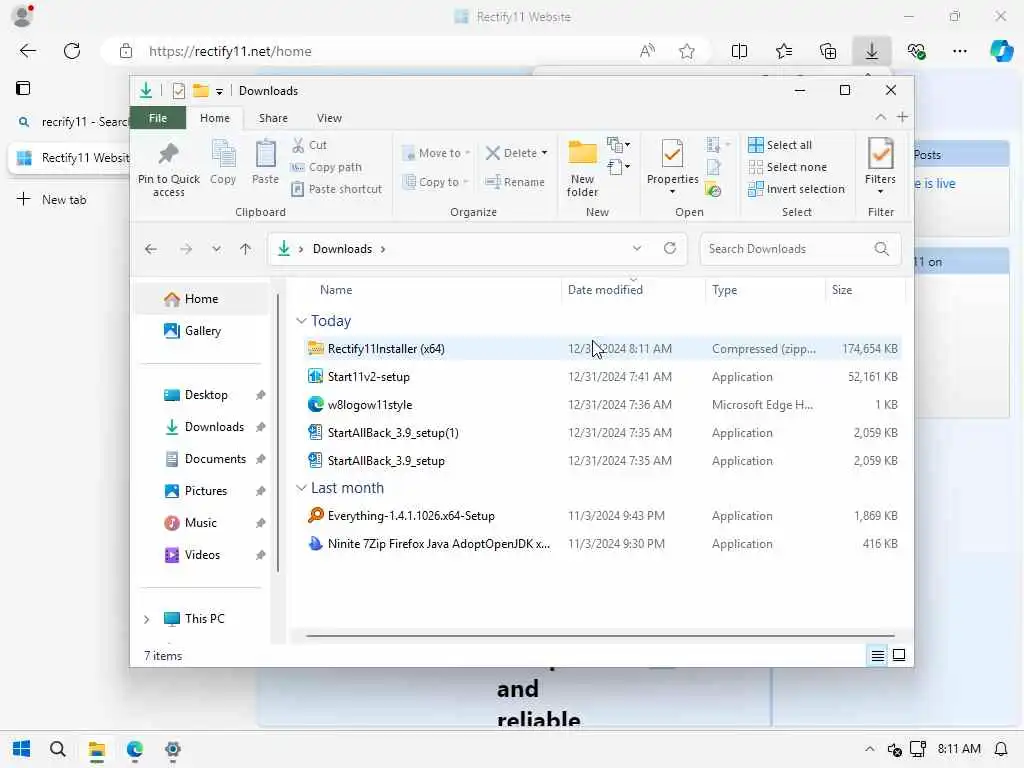Open recent locations dropdown arrow
Viewport: 1024px width, 768px height.
[x=216, y=249]
